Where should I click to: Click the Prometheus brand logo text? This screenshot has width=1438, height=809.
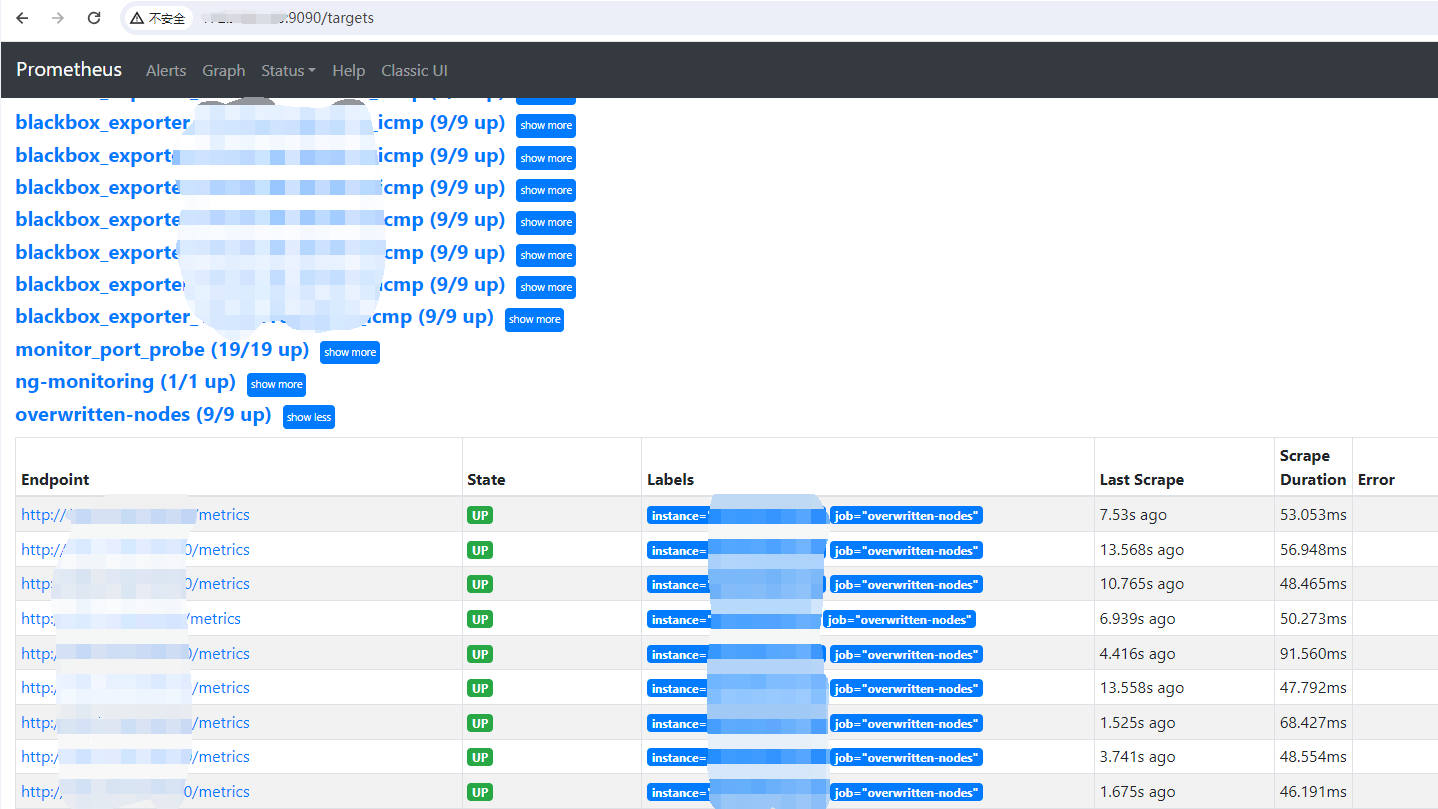coord(69,70)
